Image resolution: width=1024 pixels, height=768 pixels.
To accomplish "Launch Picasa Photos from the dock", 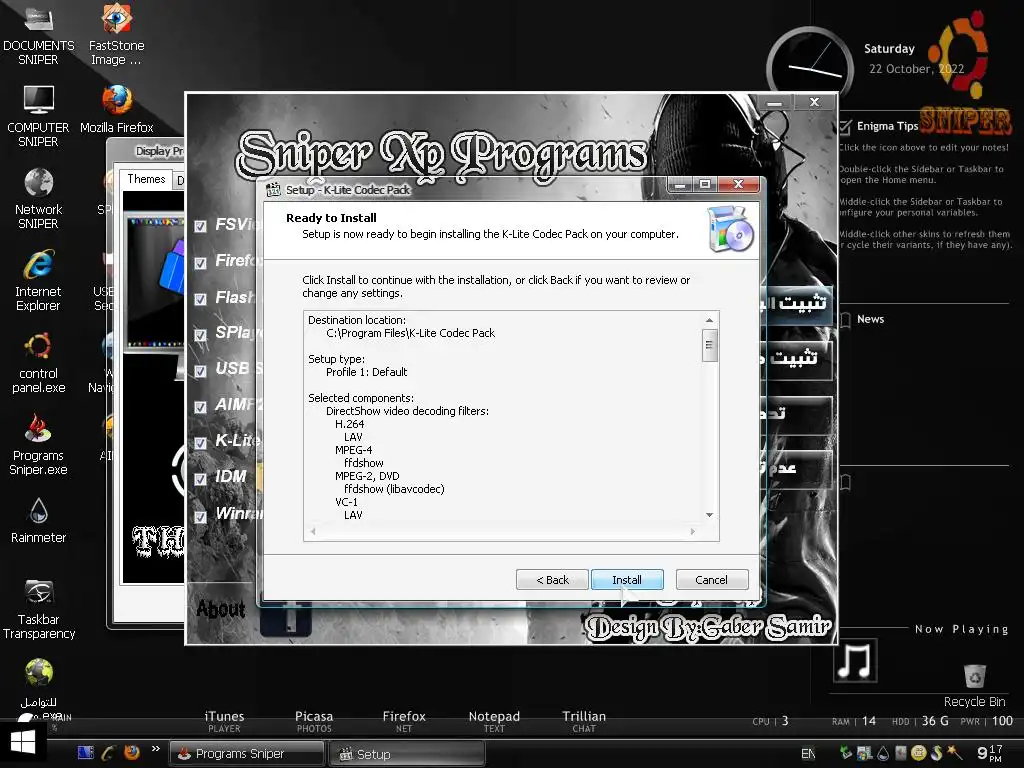I will pyautogui.click(x=314, y=721).
